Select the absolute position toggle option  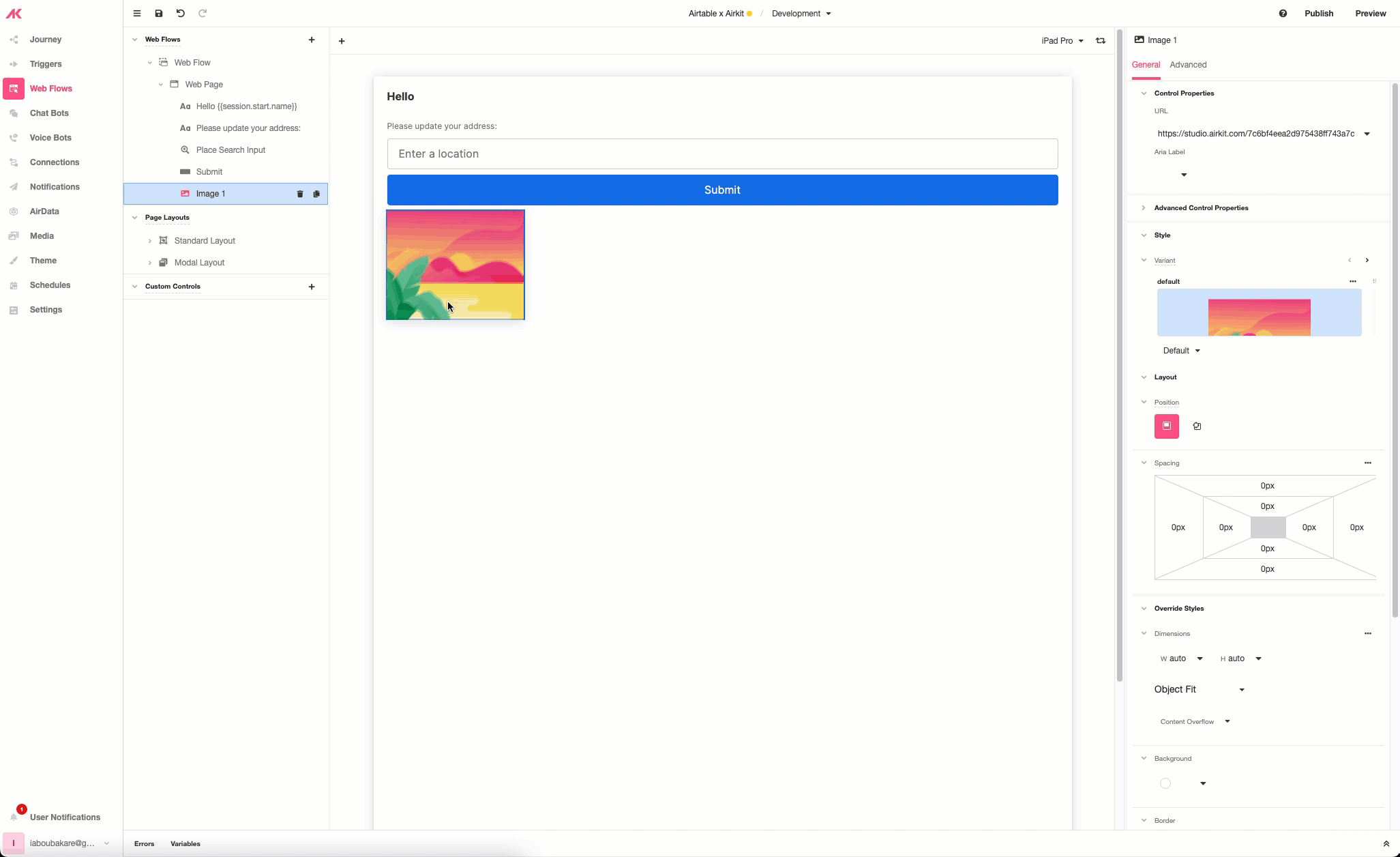click(1197, 426)
